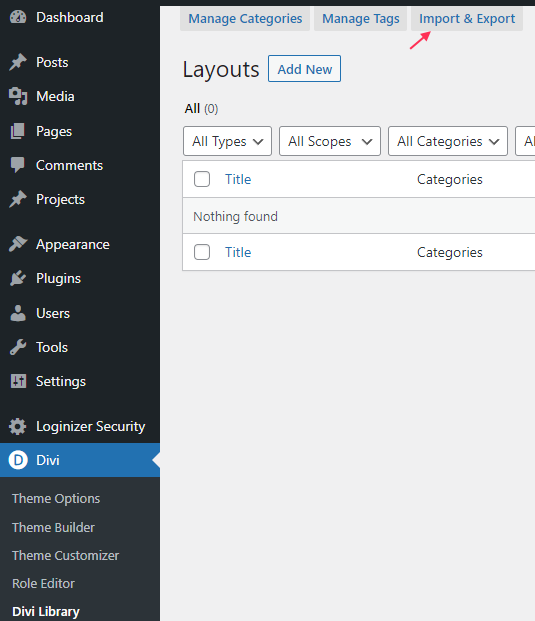Screen dimensions: 535x621
Task: Open the Settings menu label
Action: (61, 382)
